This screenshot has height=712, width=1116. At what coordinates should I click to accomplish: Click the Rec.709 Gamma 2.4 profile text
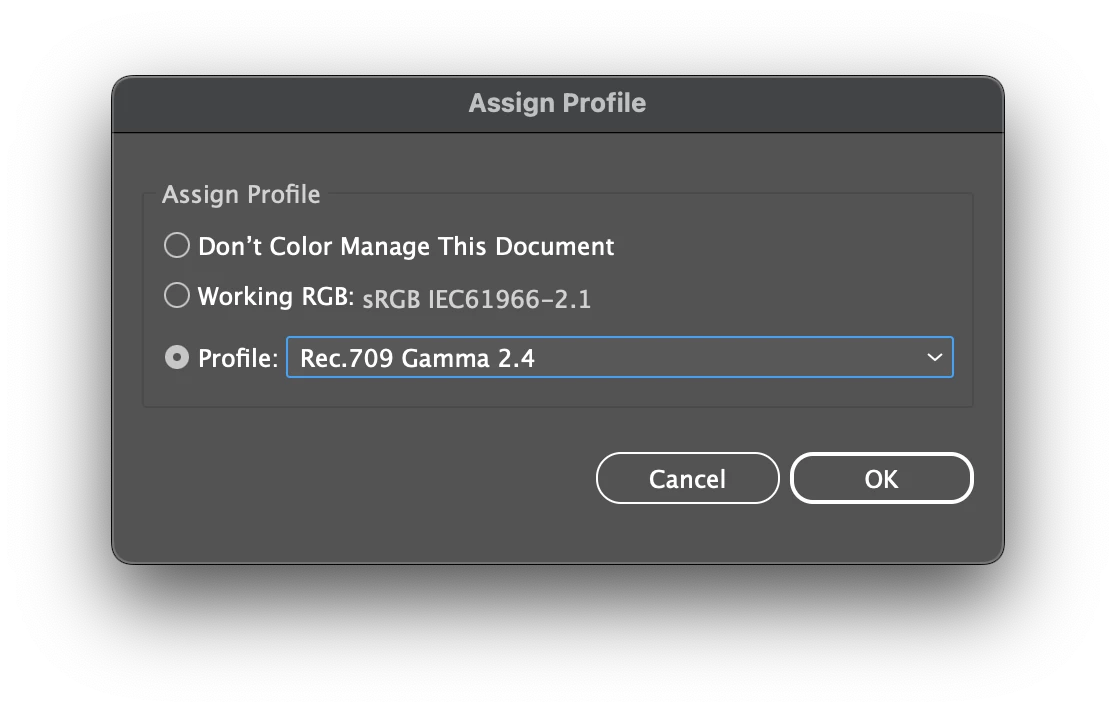[417, 358]
